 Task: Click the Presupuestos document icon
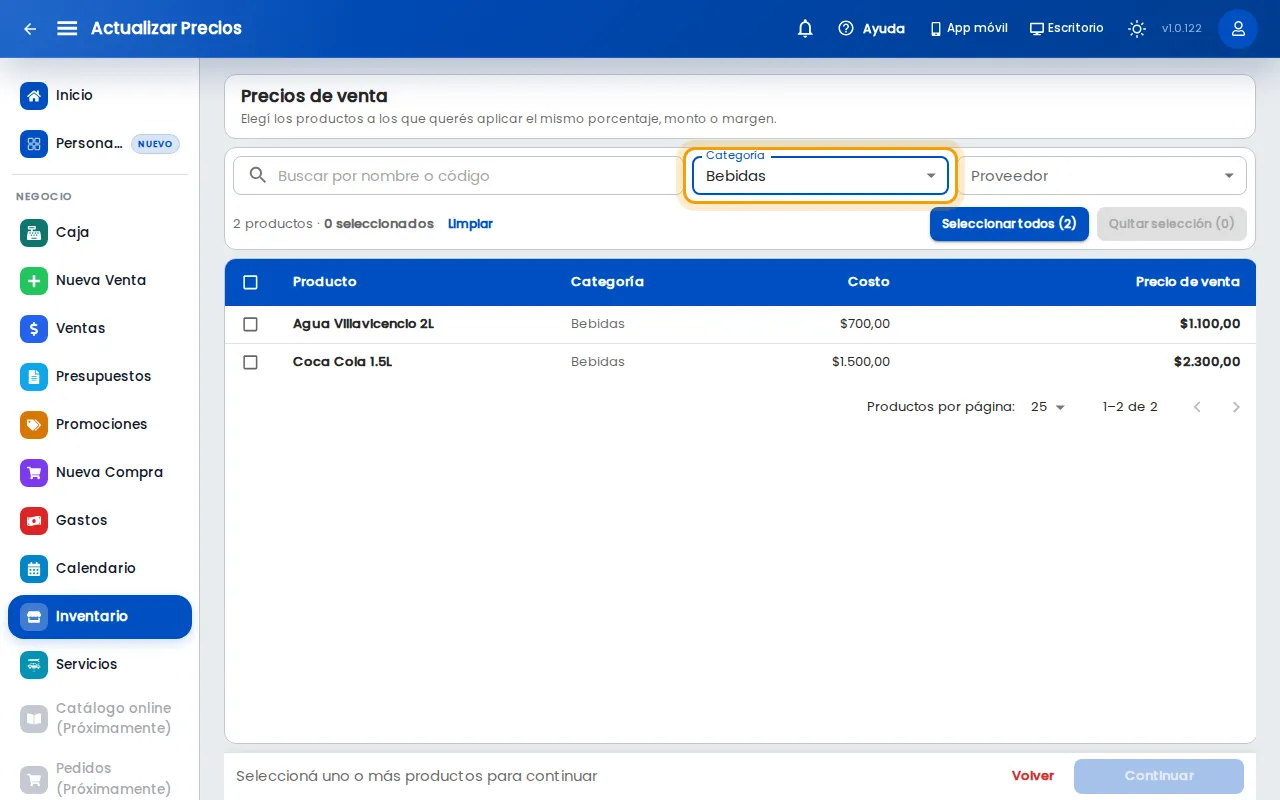click(x=34, y=376)
